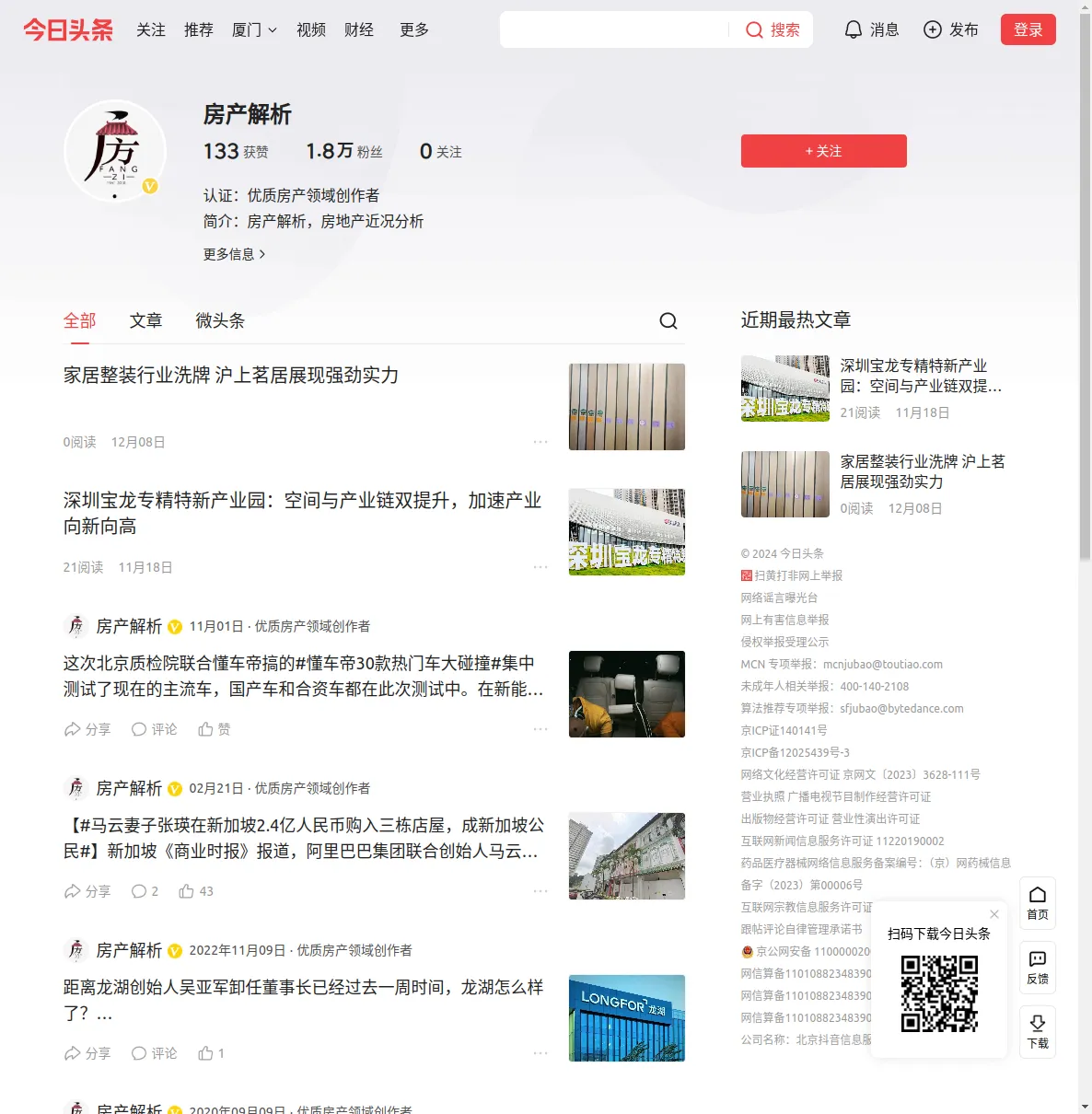View the 0 关注 following count

click(x=441, y=151)
